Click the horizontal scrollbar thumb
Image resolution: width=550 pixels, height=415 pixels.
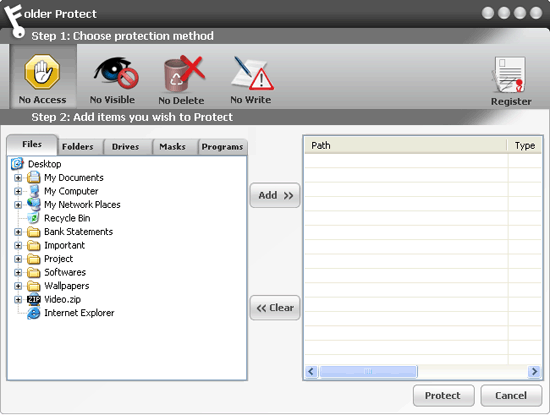tap(368, 371)
